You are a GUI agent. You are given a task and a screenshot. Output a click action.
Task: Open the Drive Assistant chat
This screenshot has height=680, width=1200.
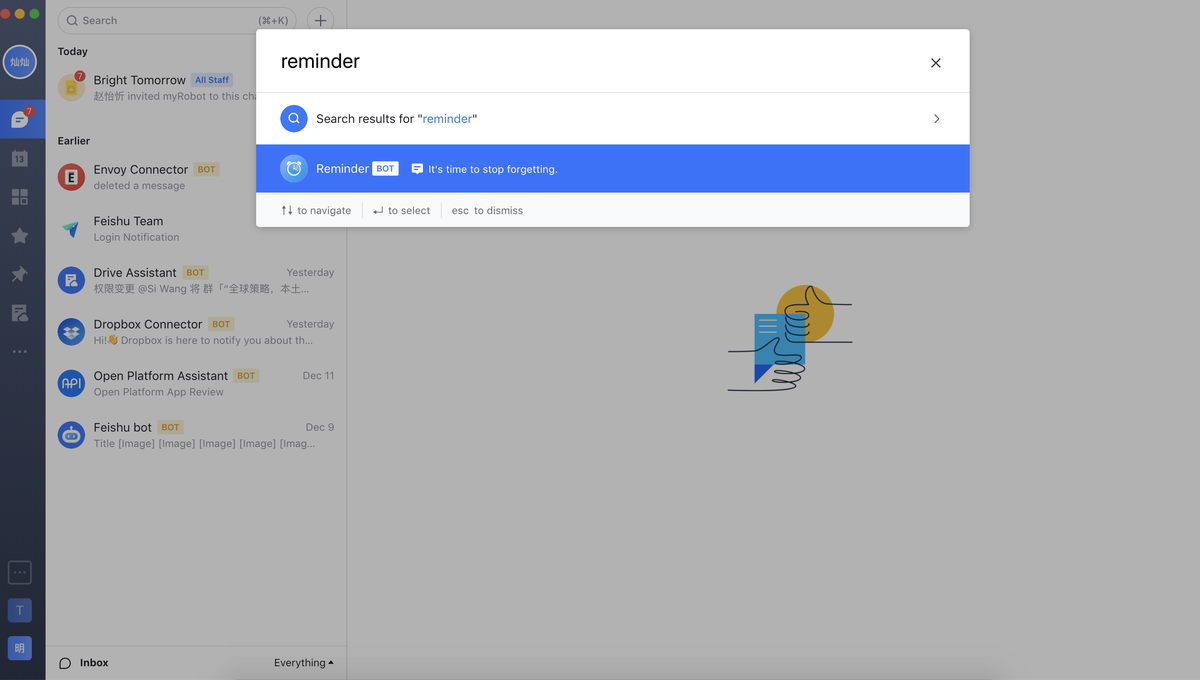(196, 280)
